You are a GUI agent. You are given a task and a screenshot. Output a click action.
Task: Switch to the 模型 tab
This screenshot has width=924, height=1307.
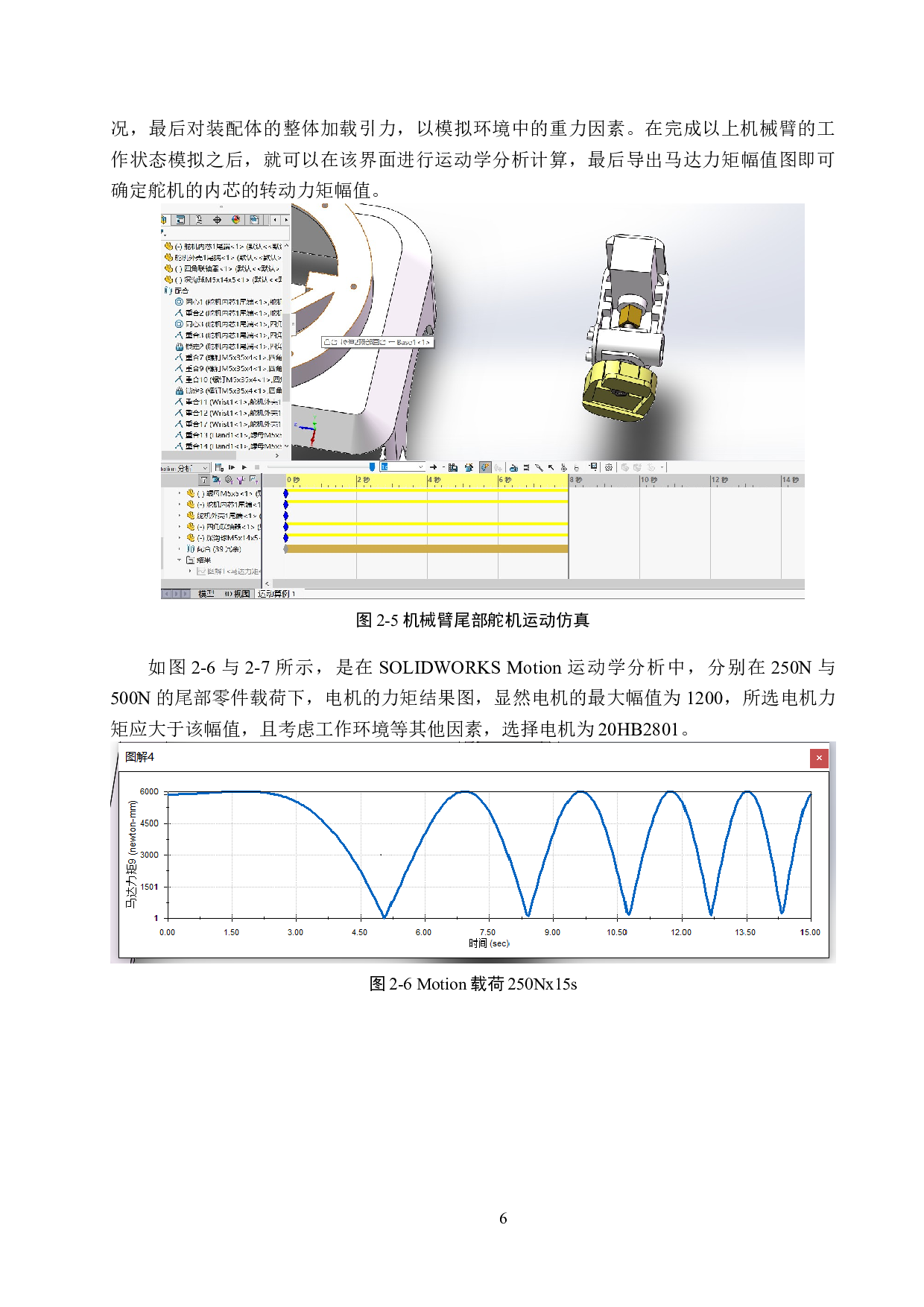pos(206,594)
